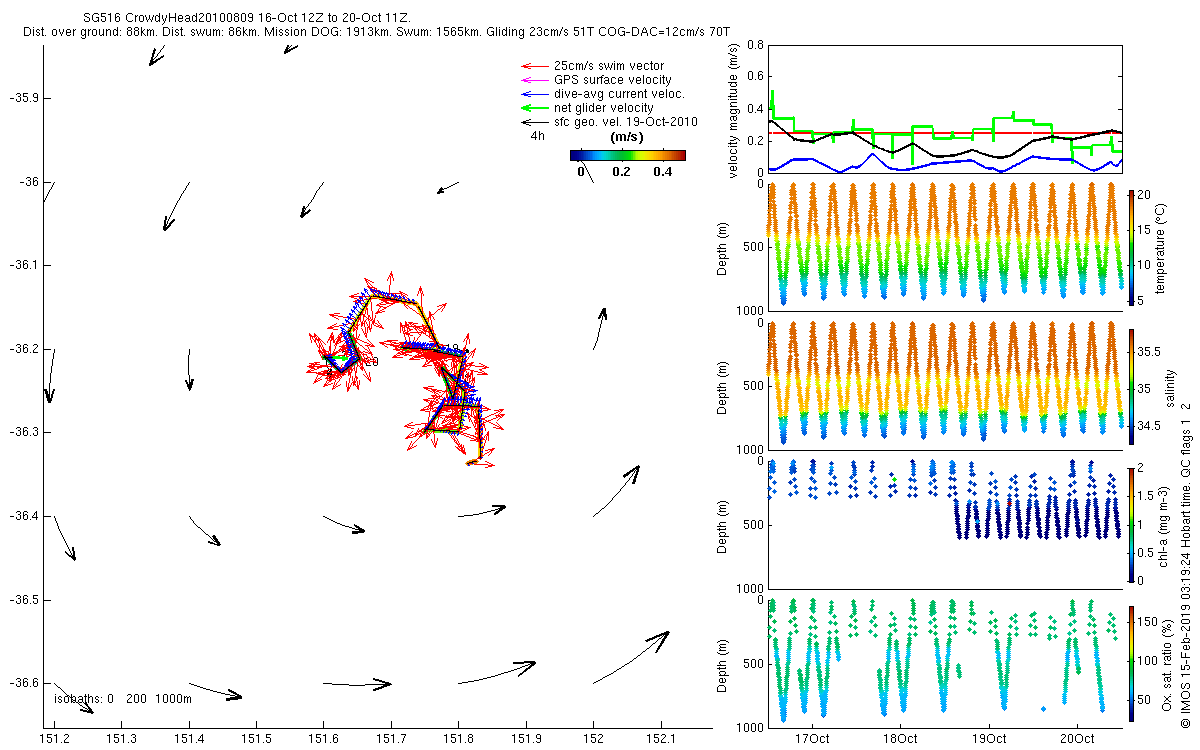Click the 20 tick on temperature colorbar

click(x=1144, y=194)
